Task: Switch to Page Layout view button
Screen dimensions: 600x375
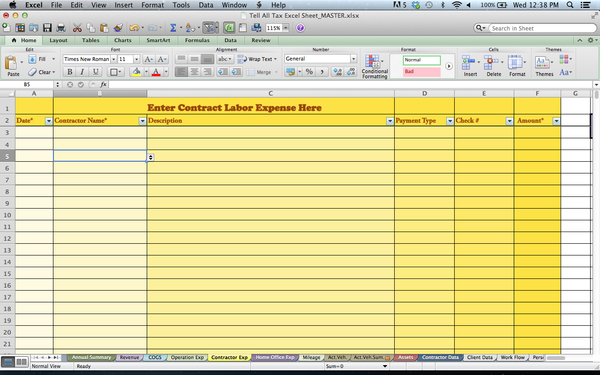Action: pos(22,362)
